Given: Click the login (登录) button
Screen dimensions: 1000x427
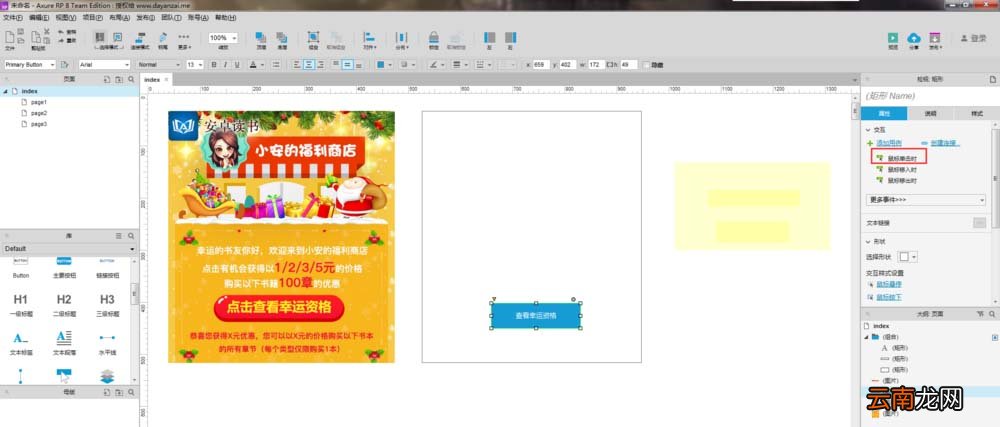Looking at the screenshot, I should click(974, 38).
